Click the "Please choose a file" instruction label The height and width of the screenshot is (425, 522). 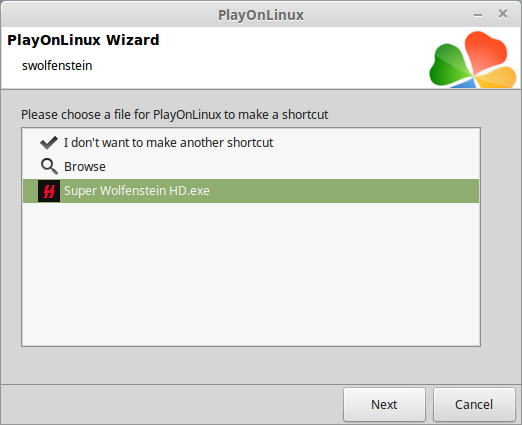[175, 115]
